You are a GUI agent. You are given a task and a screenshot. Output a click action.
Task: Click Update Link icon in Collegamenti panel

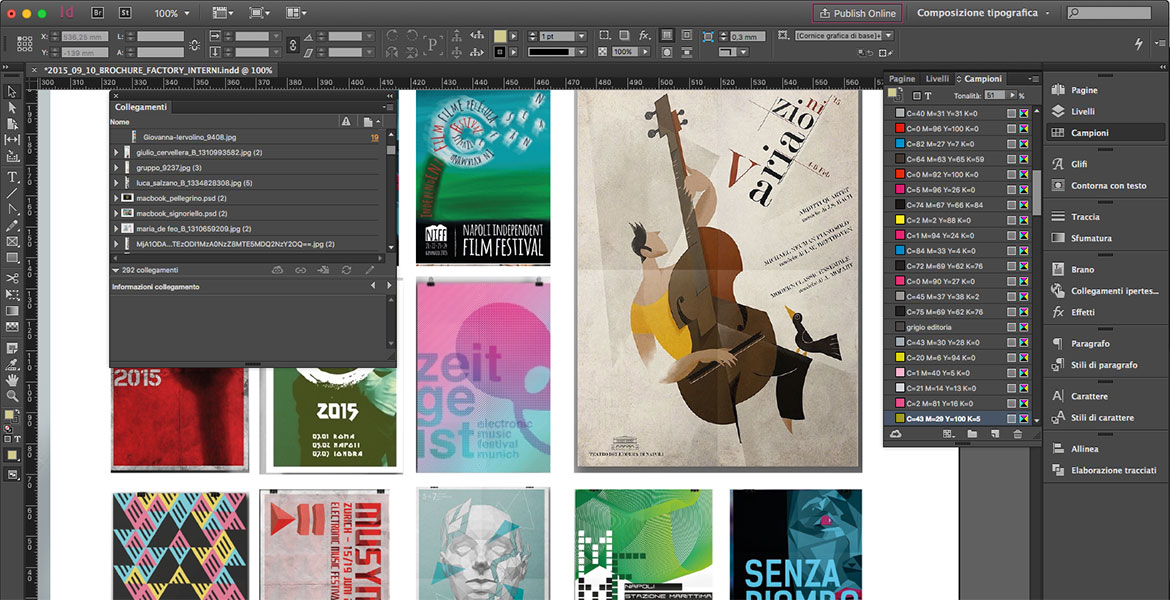tap(346, 270)
